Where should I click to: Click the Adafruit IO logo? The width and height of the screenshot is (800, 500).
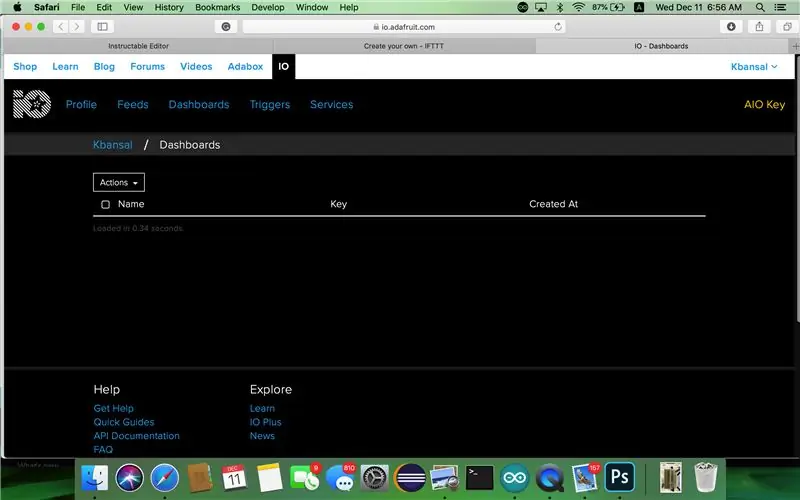32,104
